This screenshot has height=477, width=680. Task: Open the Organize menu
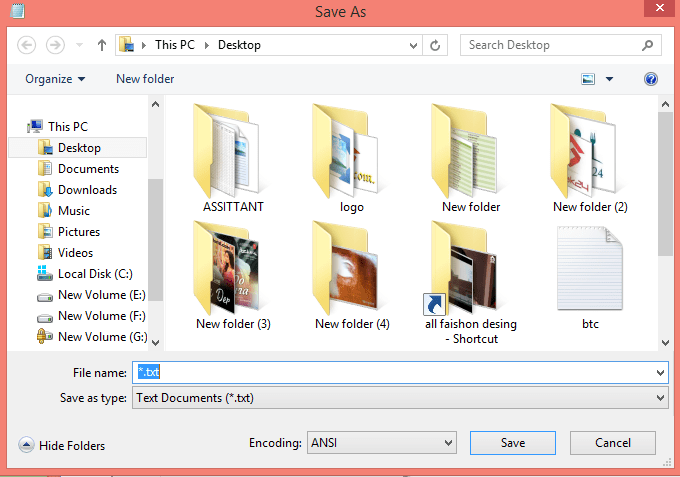(x=55, y=79)
